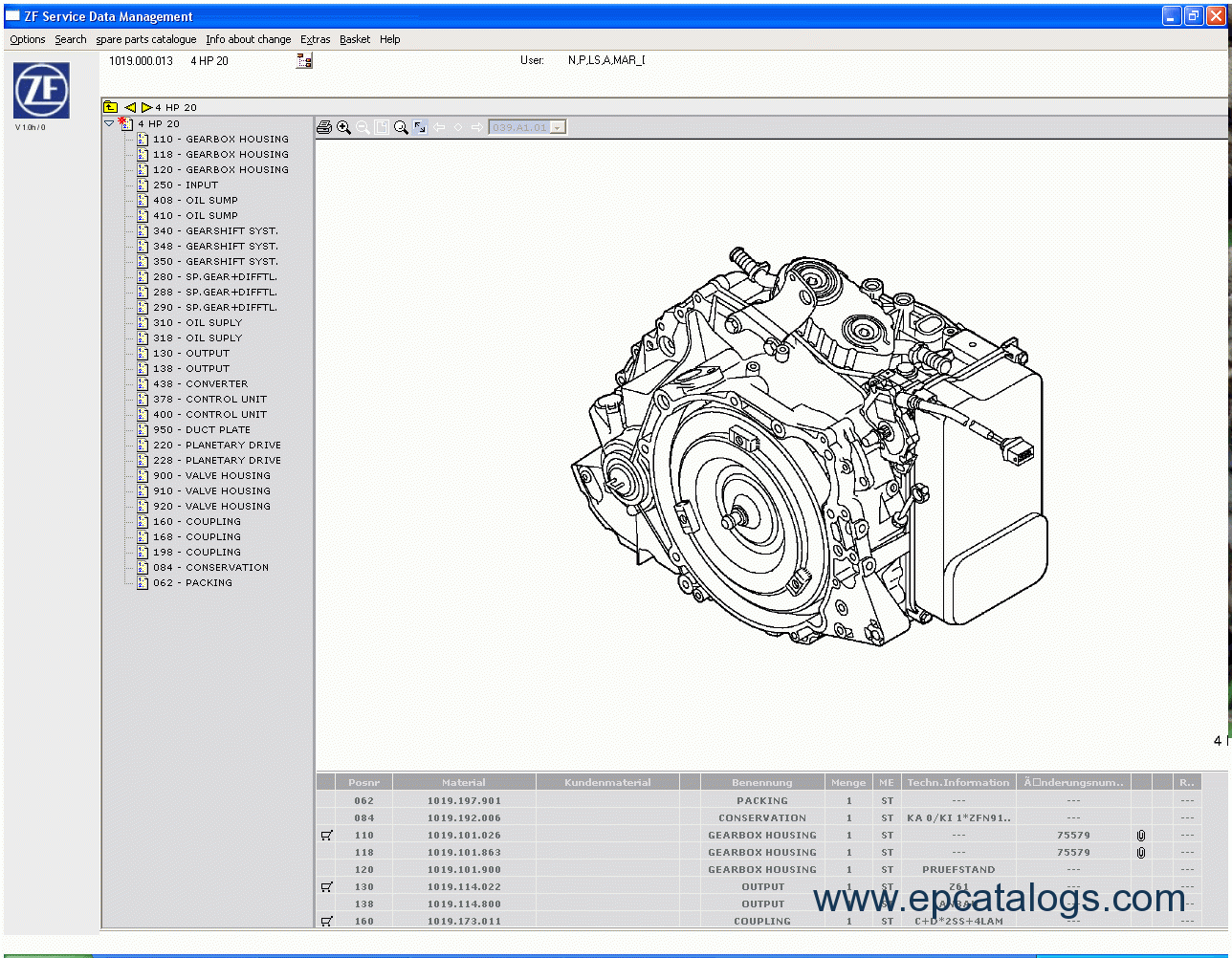Go back with the yellow left arrow
Screen dimensions: 1232x958
(x=130, y=107)
